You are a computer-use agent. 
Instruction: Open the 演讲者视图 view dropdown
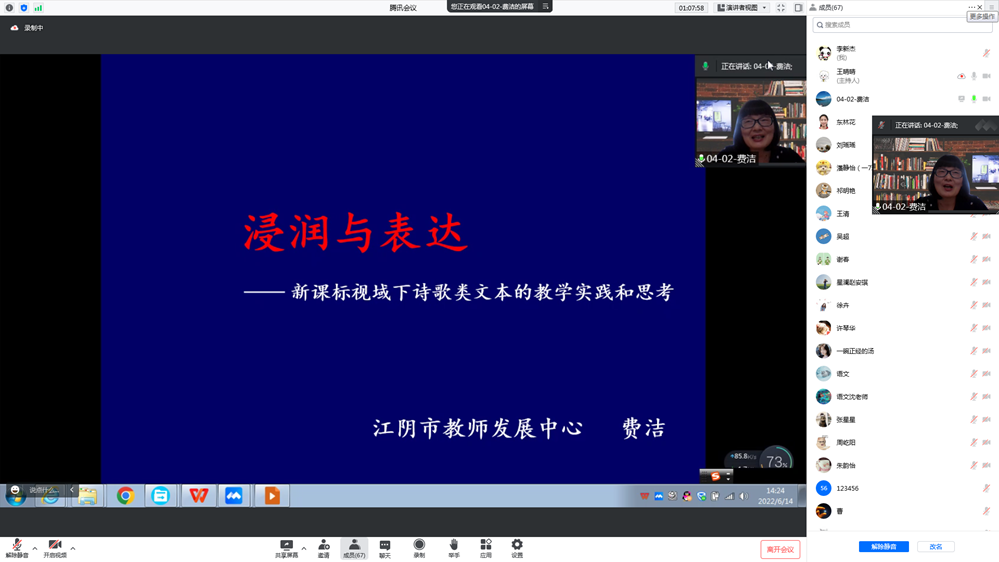point(741,8)
